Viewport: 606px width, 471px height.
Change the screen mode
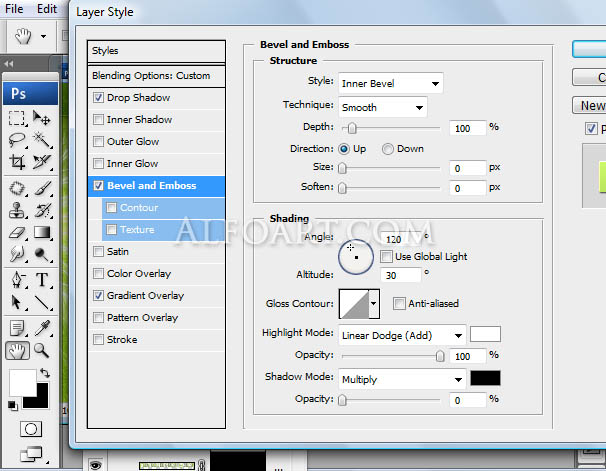(32, 454)
